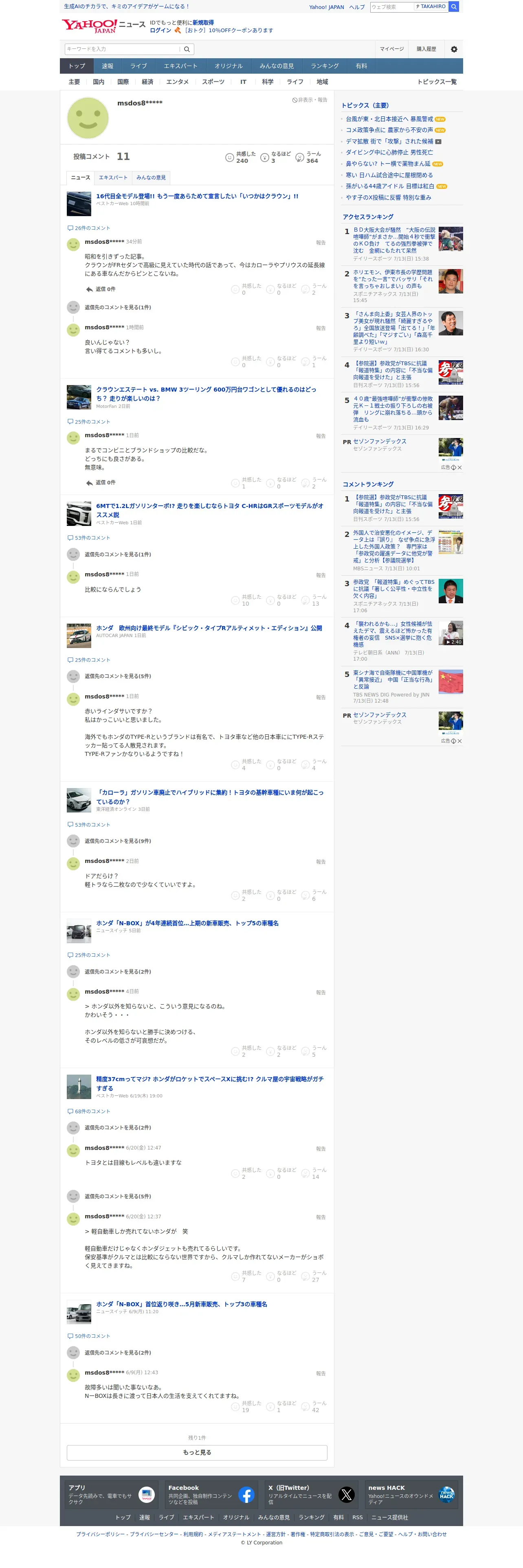The image size is (523, 1568).
Task: Expand 返信先のコメントを見る(2件) under 5月新車販売 article
Action: [117, 1353]
